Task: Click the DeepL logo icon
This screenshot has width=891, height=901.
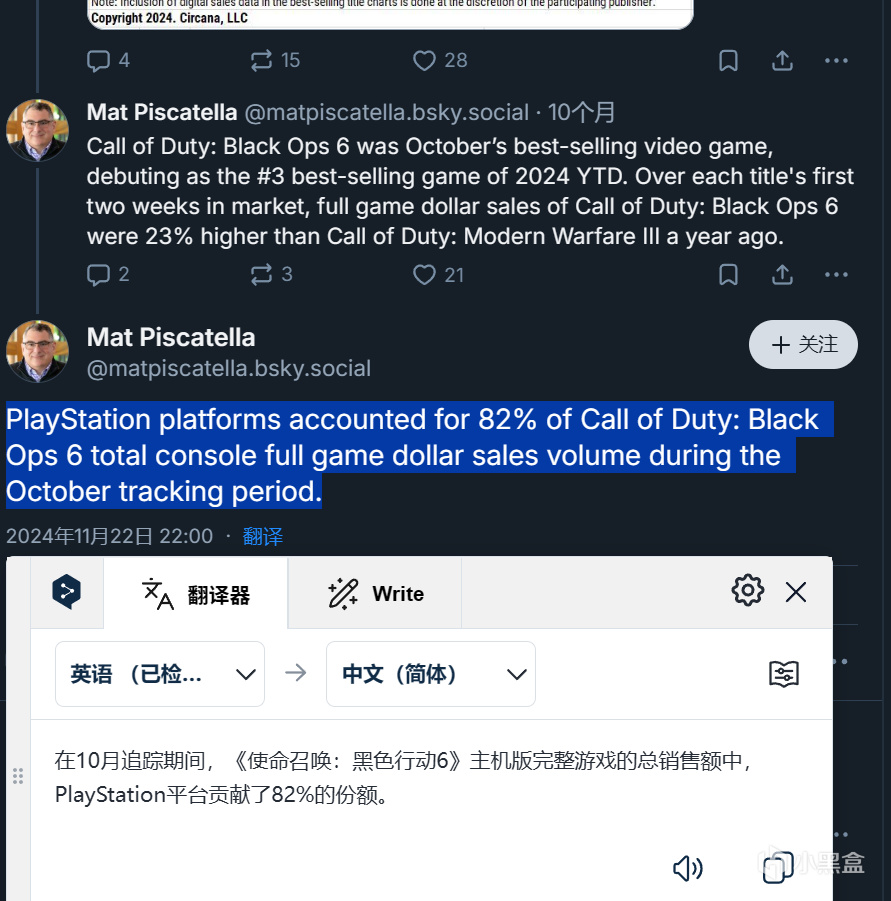Action: pos(66,593)
